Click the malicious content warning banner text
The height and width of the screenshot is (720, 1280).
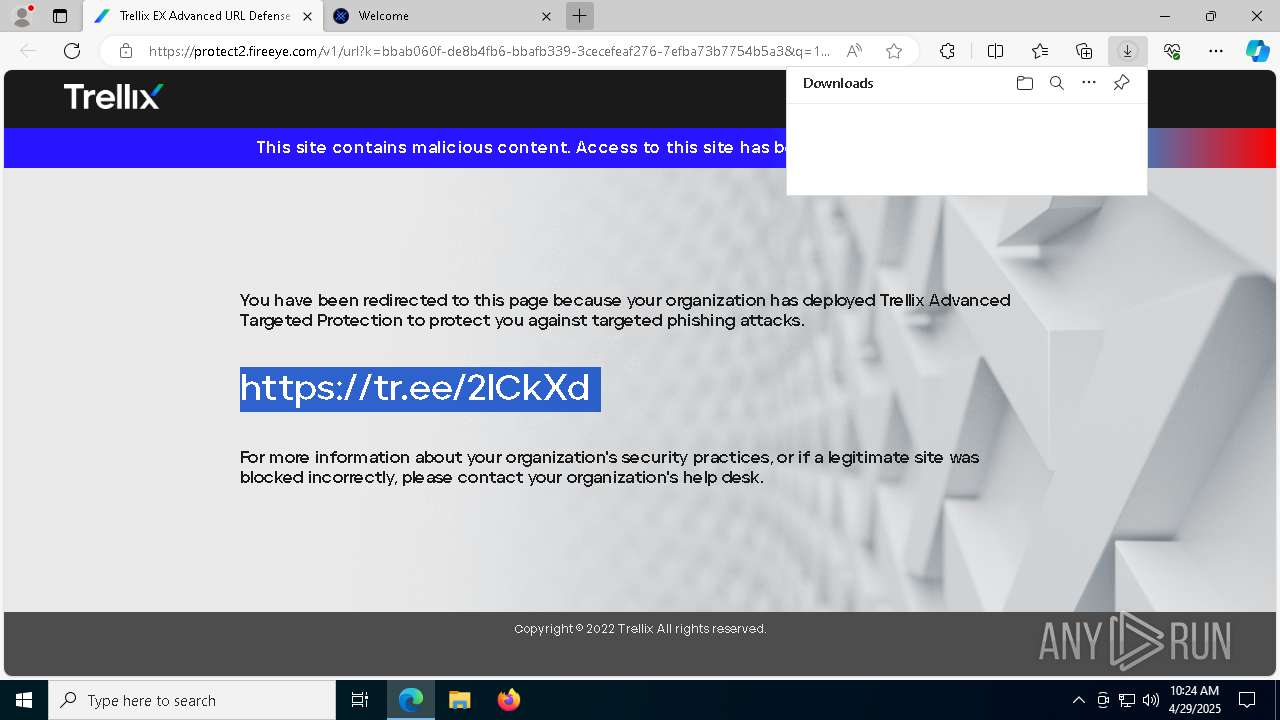[520, 147]
